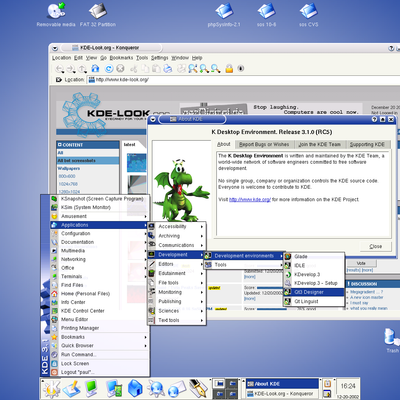This screenshot has height=400, width=400.
Task: Open the Tools entry under Development
Action: (x=244, y=265)
